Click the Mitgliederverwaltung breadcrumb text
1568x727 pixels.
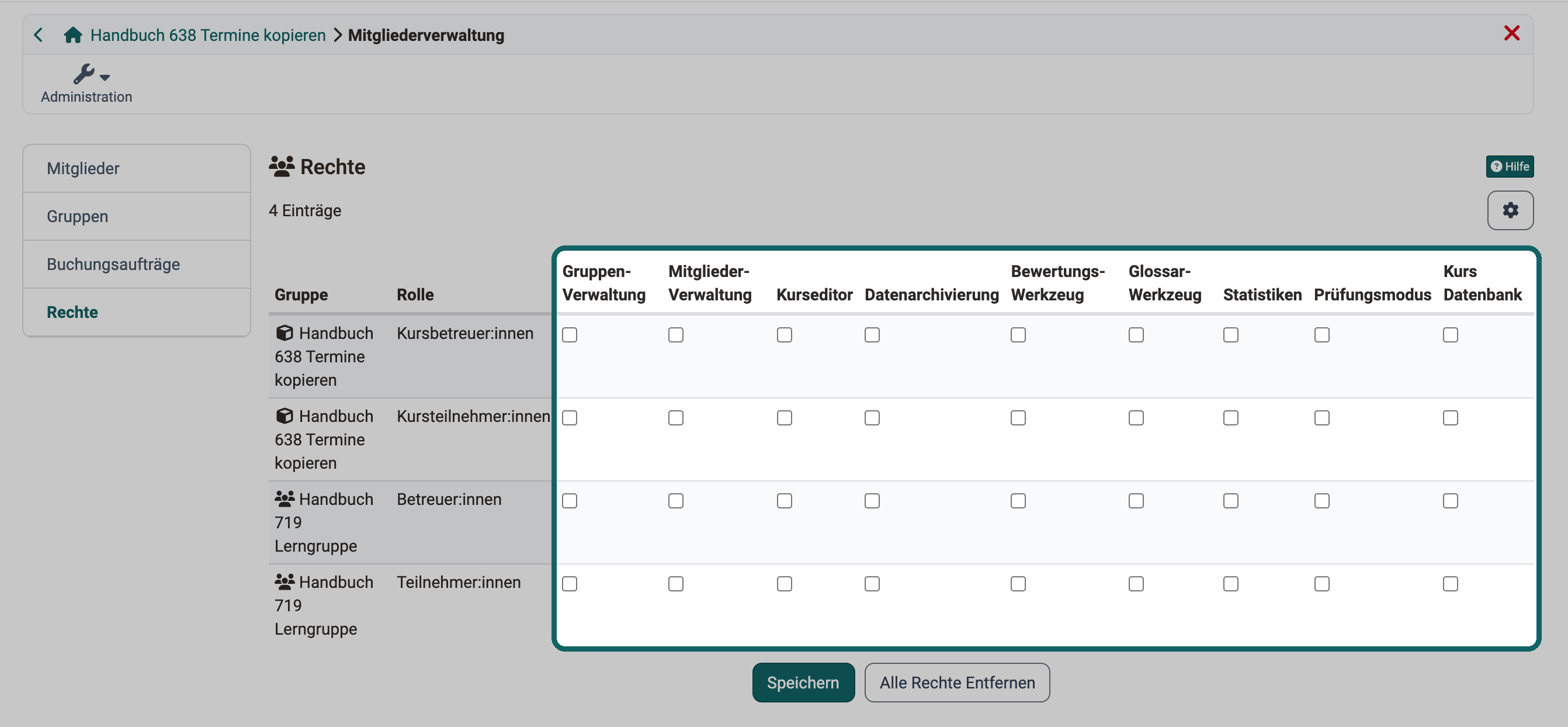click(426, 34)
